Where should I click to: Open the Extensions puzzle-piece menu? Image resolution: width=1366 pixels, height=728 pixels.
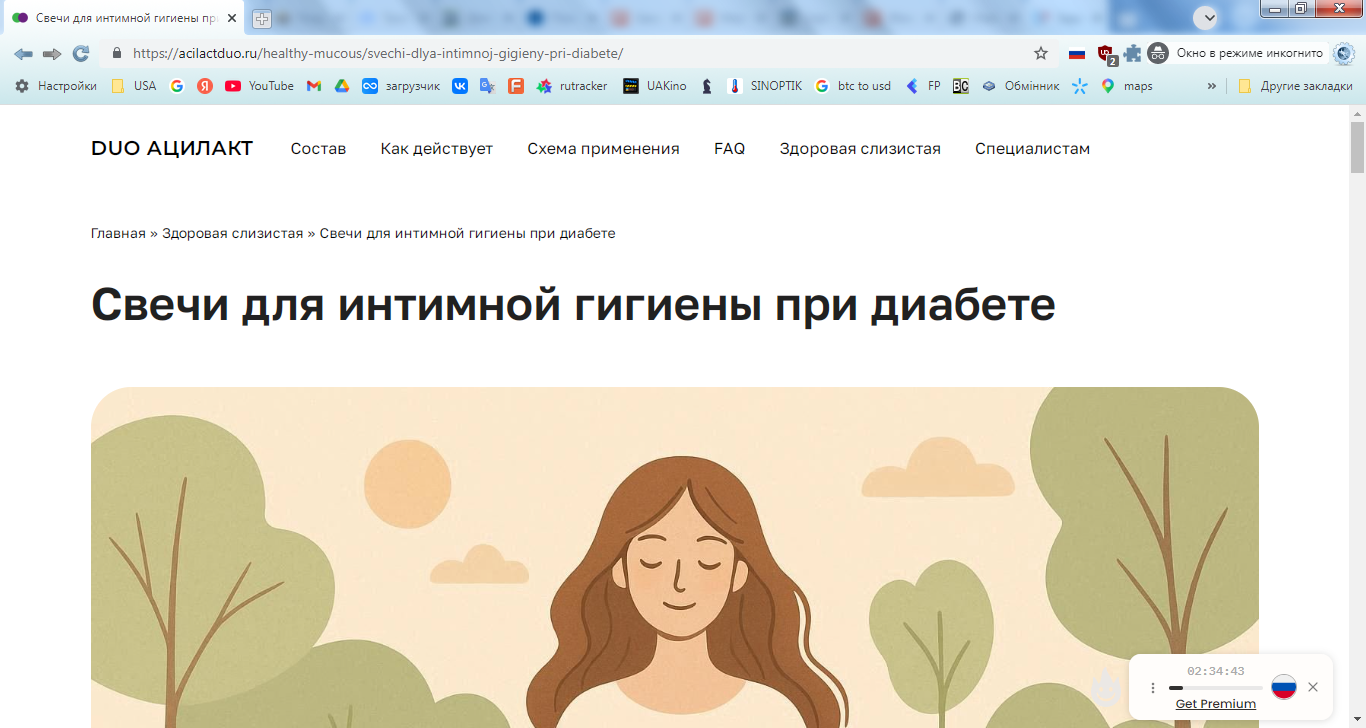coord(1132,53)
